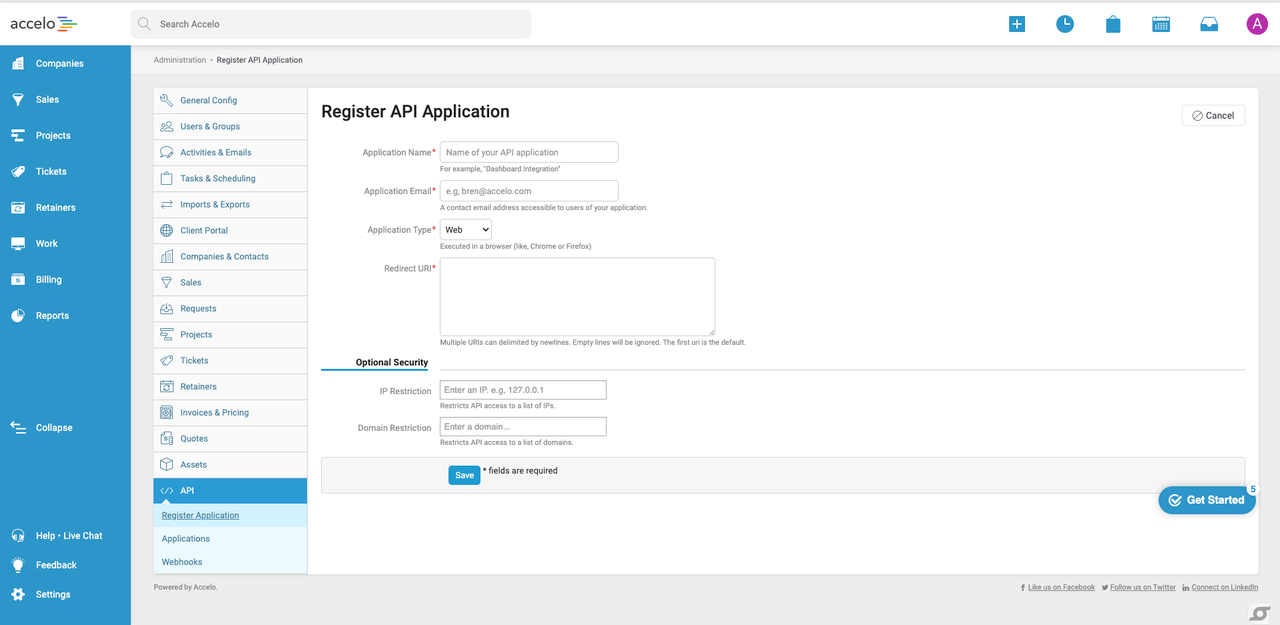1280x625 pixels.
Task: Open the Application Type dropdown
Action: coord(466,230)
